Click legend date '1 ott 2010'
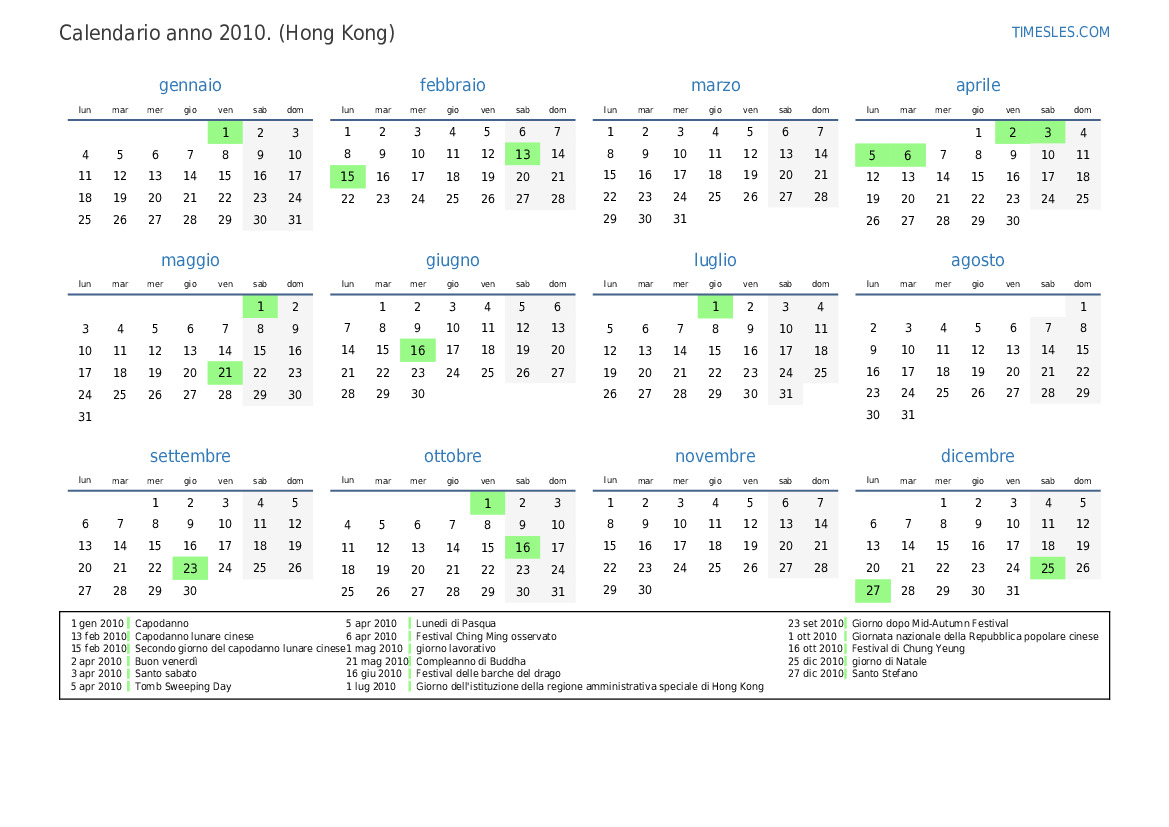The width and height of the screenshot is (1169, 827). coord(813,636)
